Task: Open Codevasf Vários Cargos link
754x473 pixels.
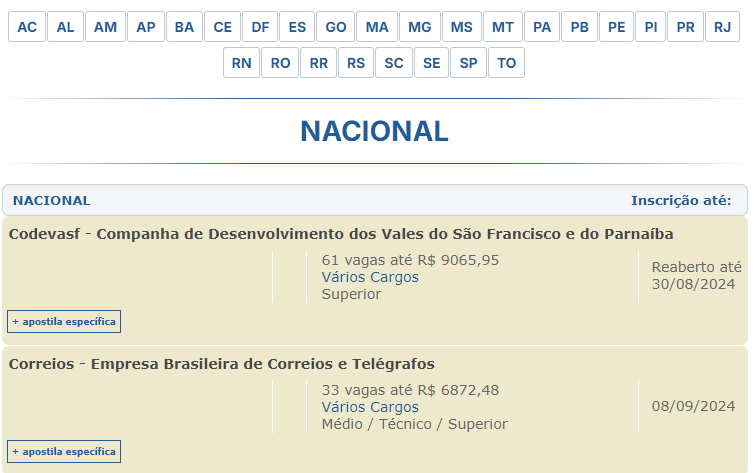Action: [370, 277]
